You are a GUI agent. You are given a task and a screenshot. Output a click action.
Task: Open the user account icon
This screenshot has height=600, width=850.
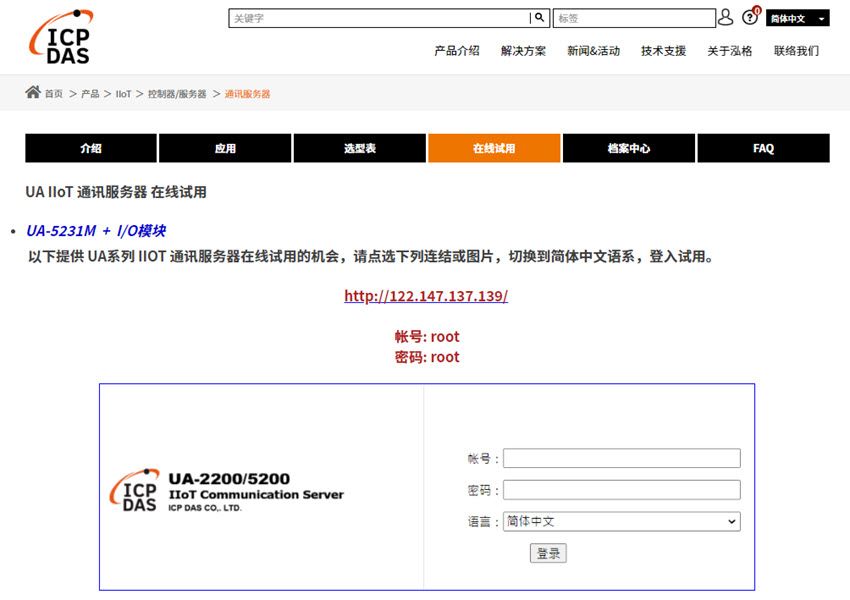(x=725, y=17)
